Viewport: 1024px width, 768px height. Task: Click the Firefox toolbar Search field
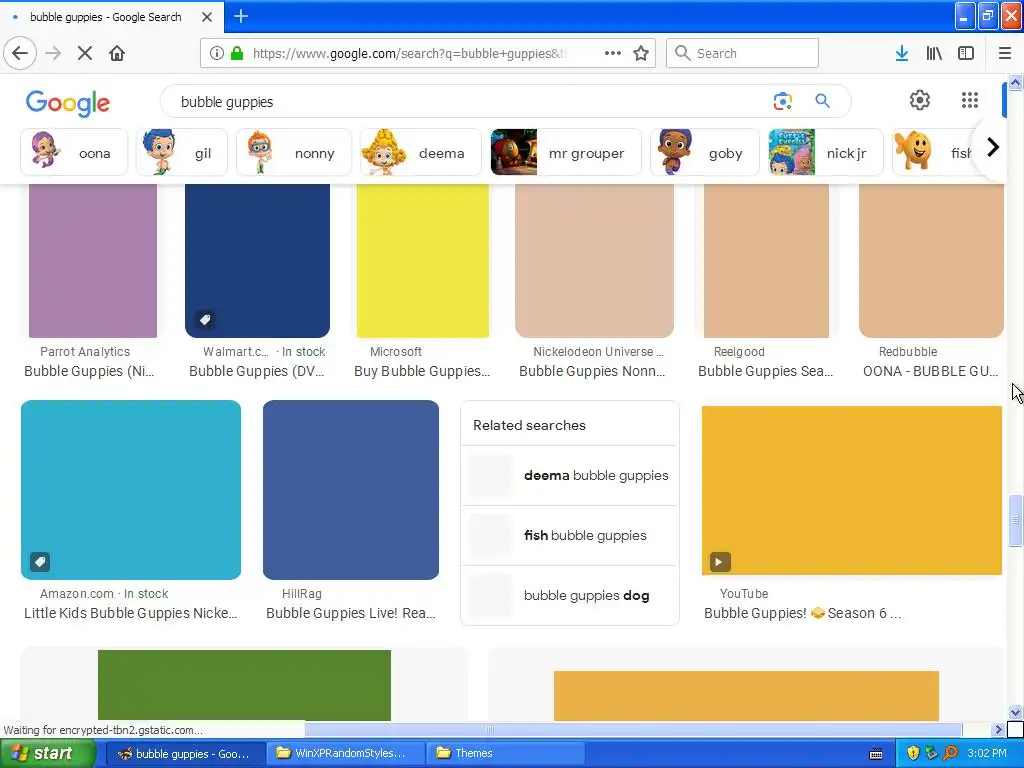[x=742, y=53]
